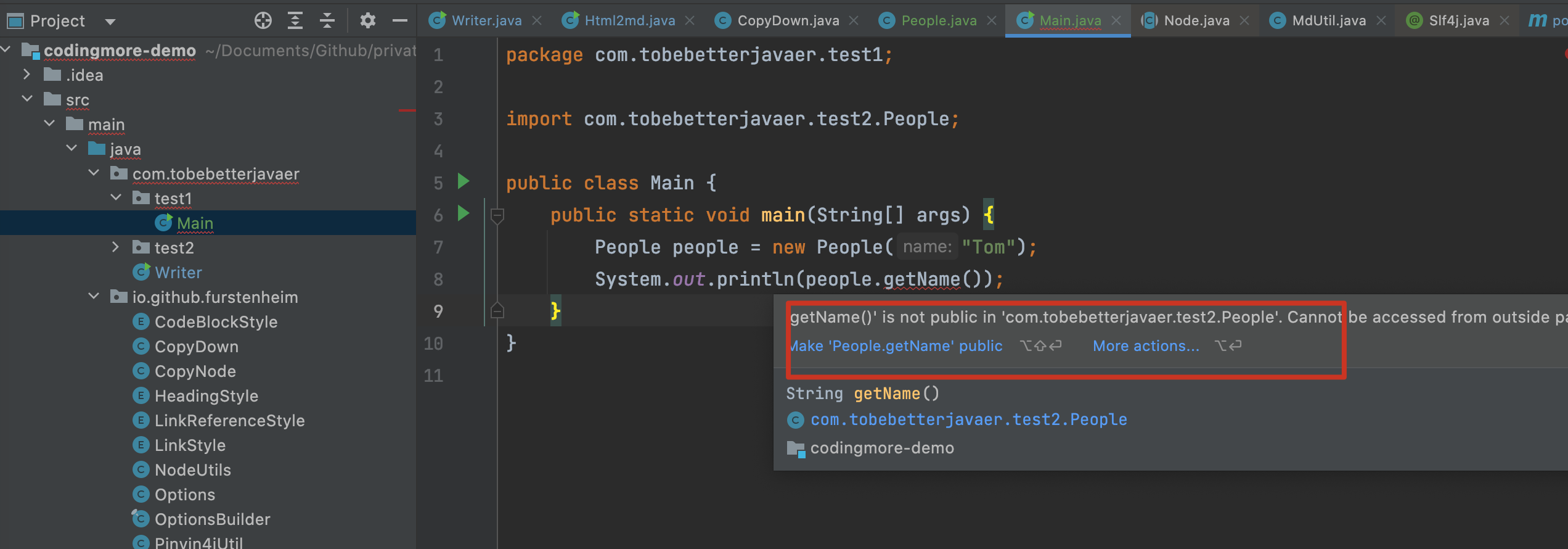This screenshot has height=549, width=1568.
Task: Run main method using line 6 gutter arrow
Action: [463, 213]
